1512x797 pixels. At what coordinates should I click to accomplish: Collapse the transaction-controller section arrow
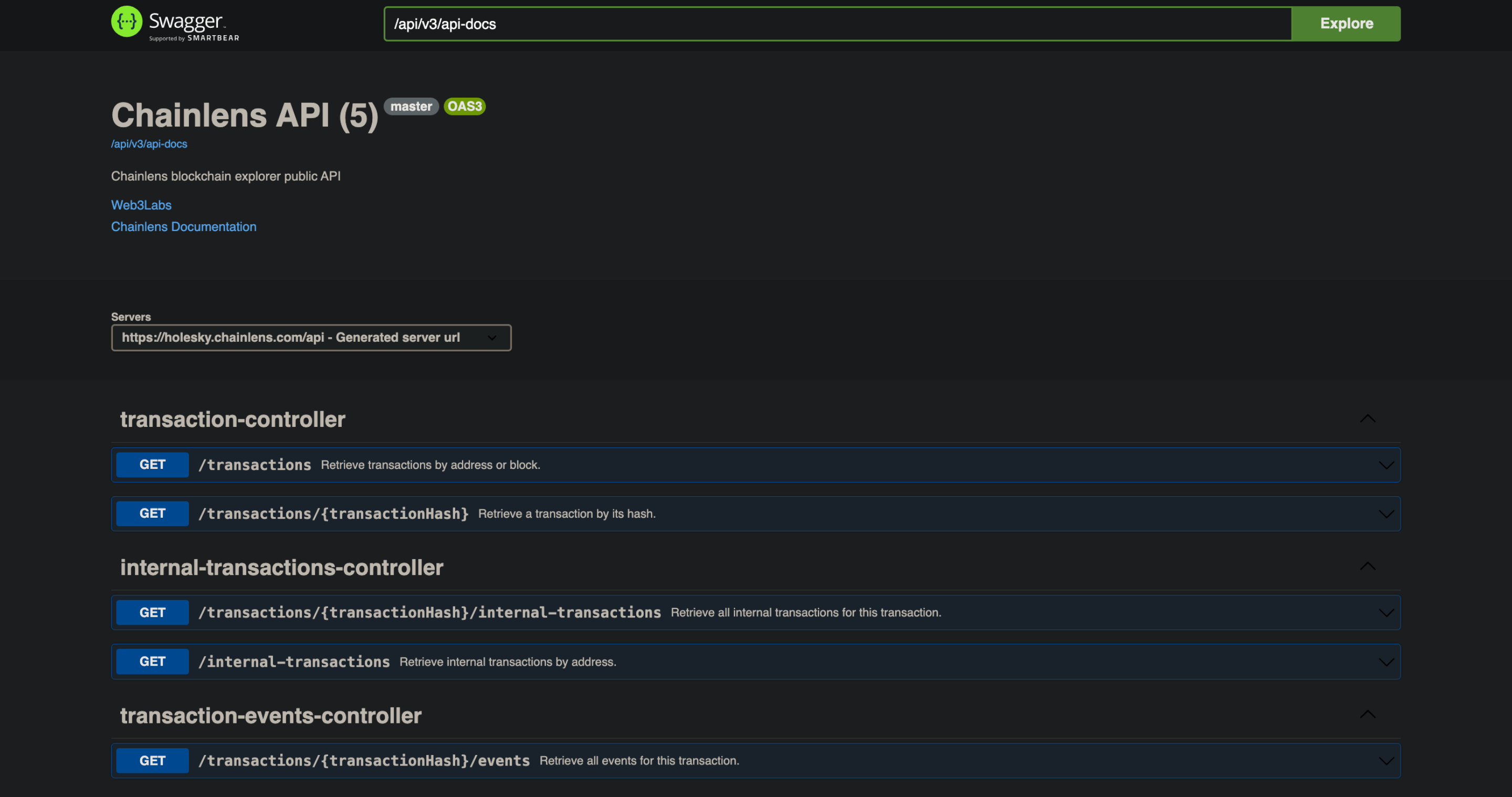click(x=1368, y=418)
